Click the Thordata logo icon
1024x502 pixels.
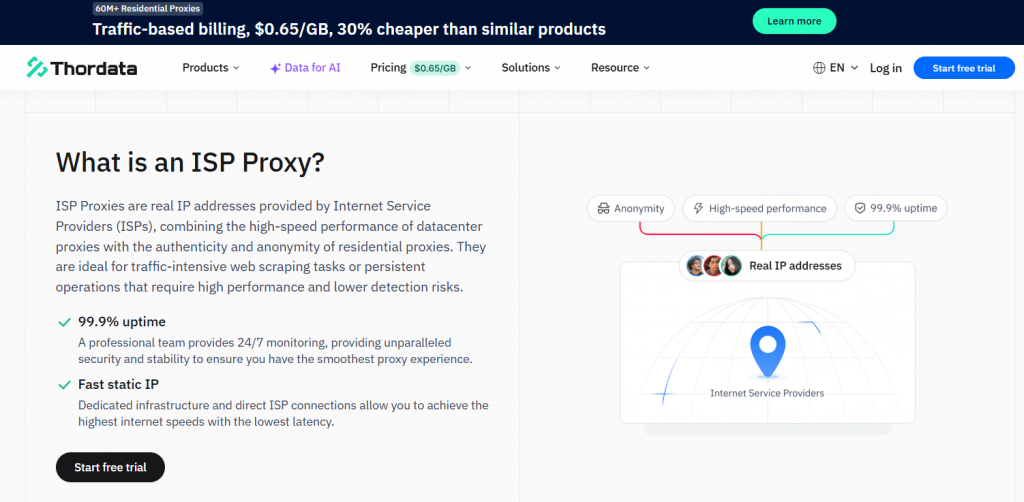click(x=37, y=68)
